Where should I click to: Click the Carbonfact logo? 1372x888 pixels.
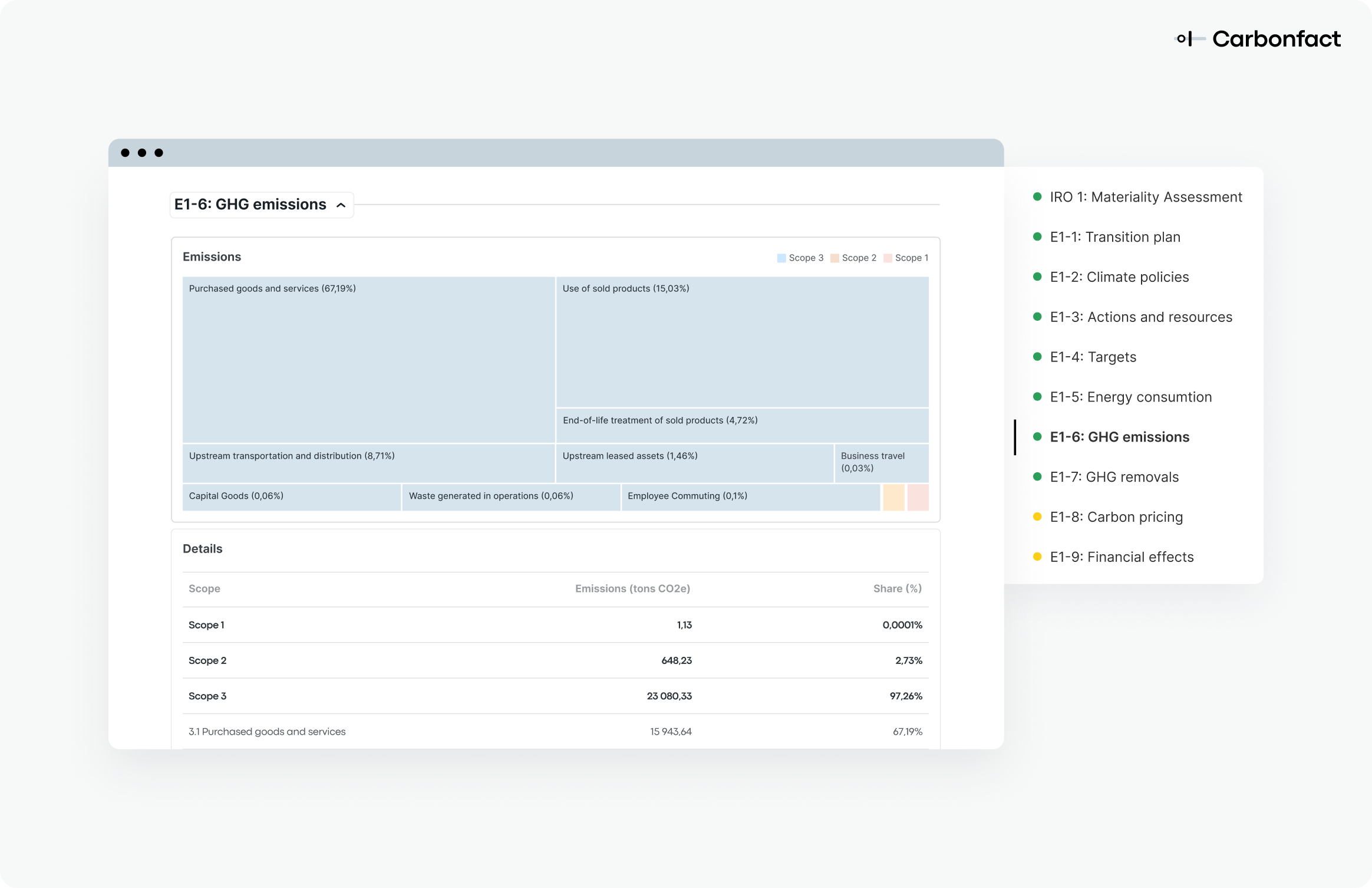pos(1258,39)
